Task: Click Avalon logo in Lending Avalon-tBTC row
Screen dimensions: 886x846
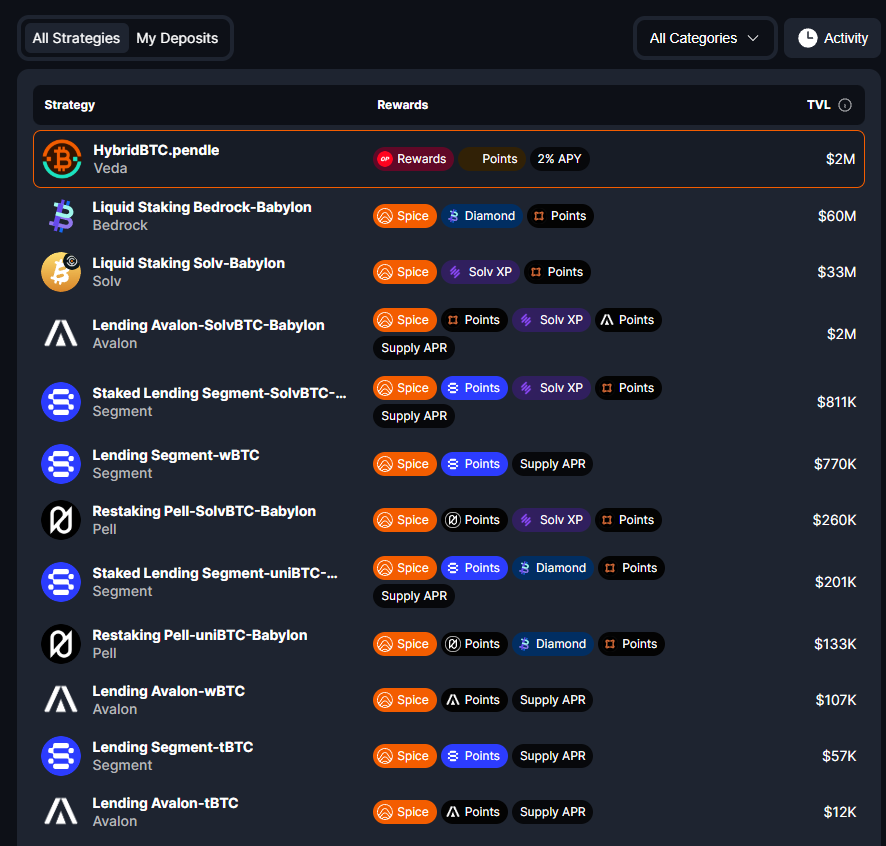Action: pyautogui.click(x=61, y=812)
